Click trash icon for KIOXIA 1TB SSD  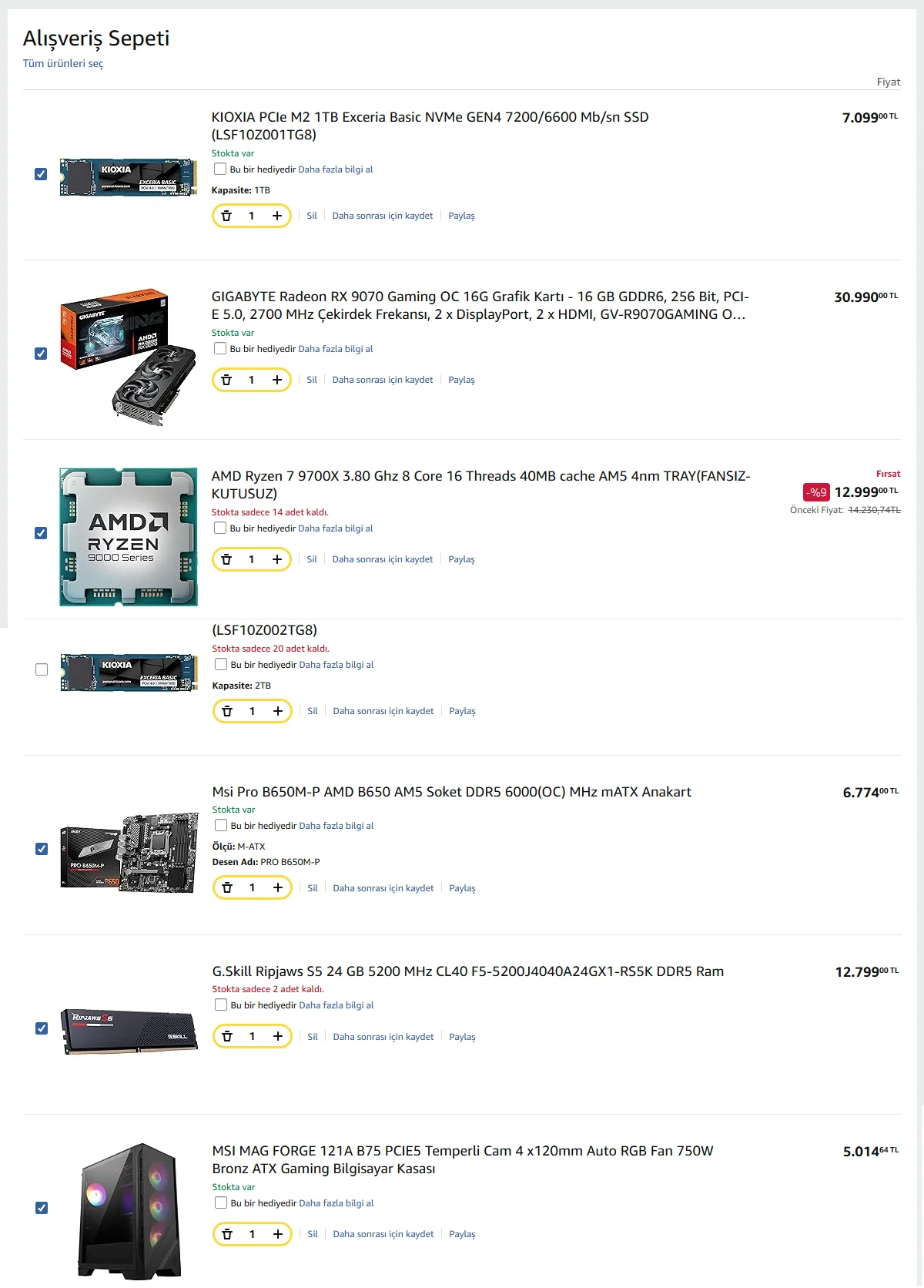226,216
